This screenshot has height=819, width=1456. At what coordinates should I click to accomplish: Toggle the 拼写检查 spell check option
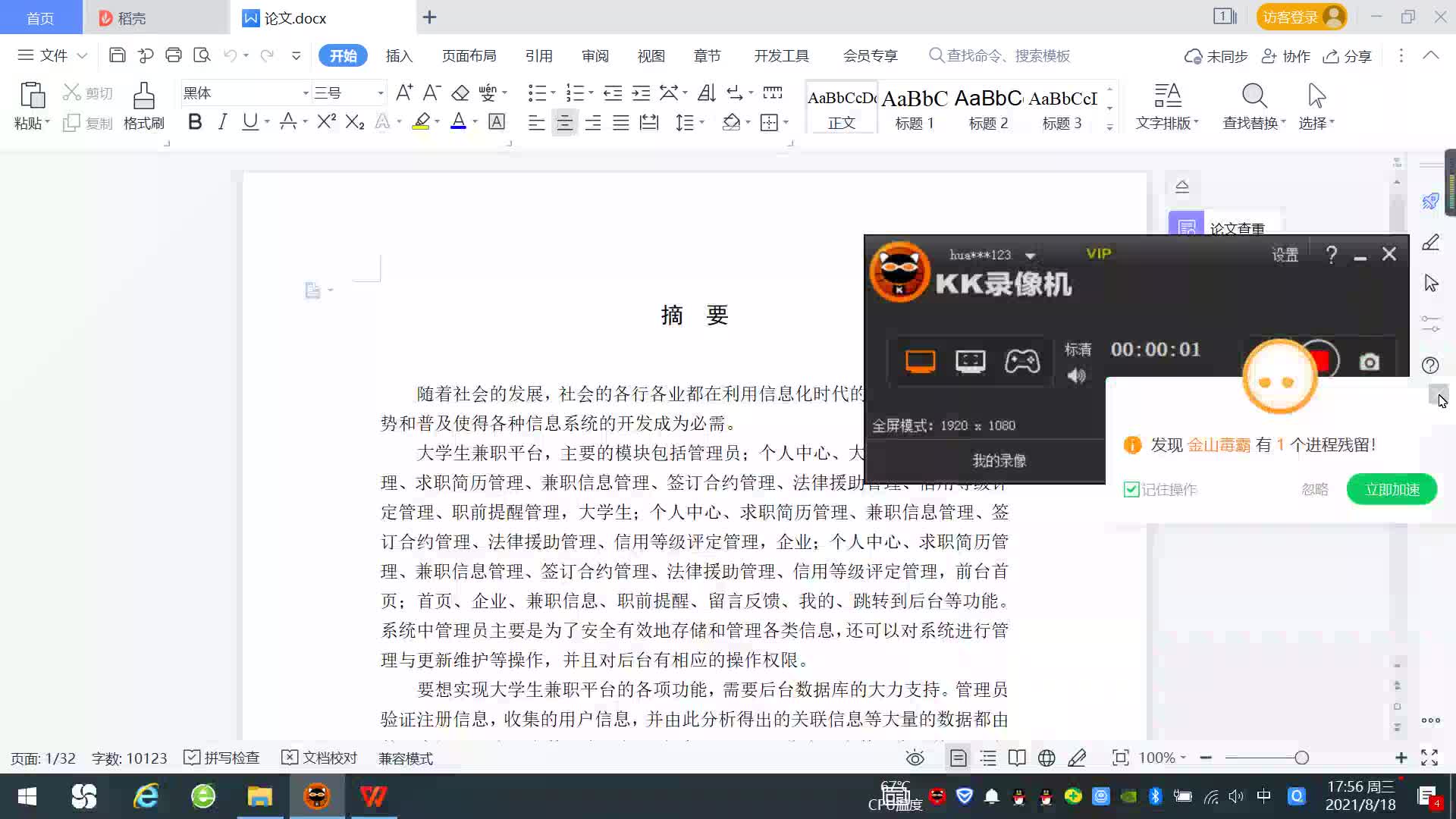point(222,758)
